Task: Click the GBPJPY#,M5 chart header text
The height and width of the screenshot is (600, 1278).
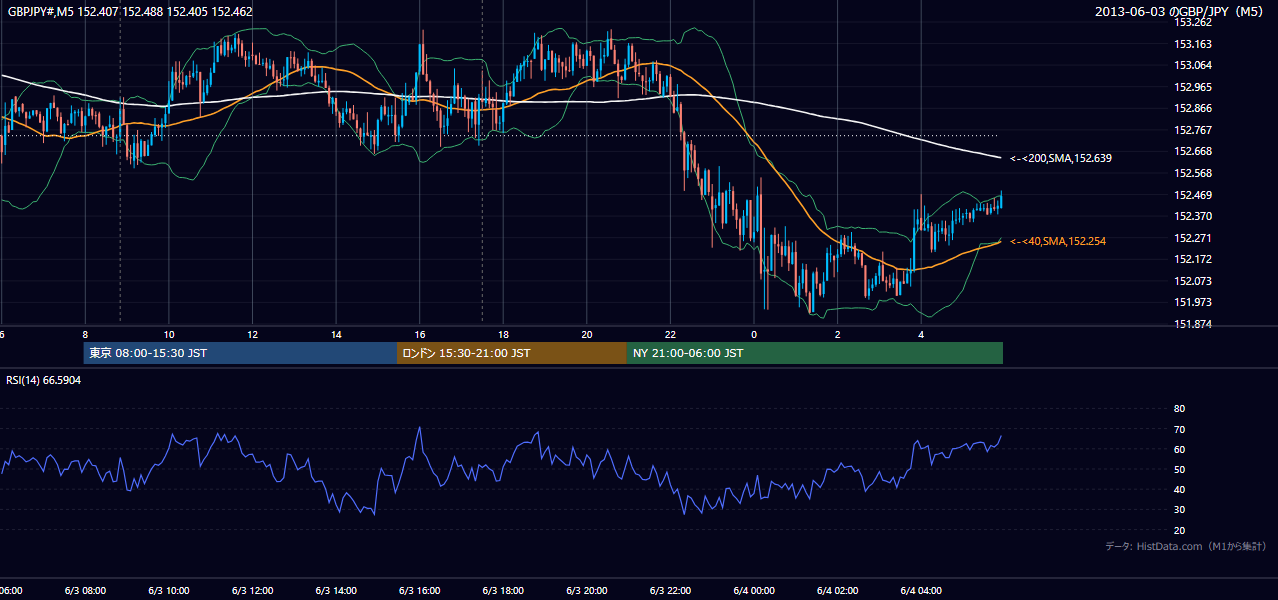Action: [128, 12]
